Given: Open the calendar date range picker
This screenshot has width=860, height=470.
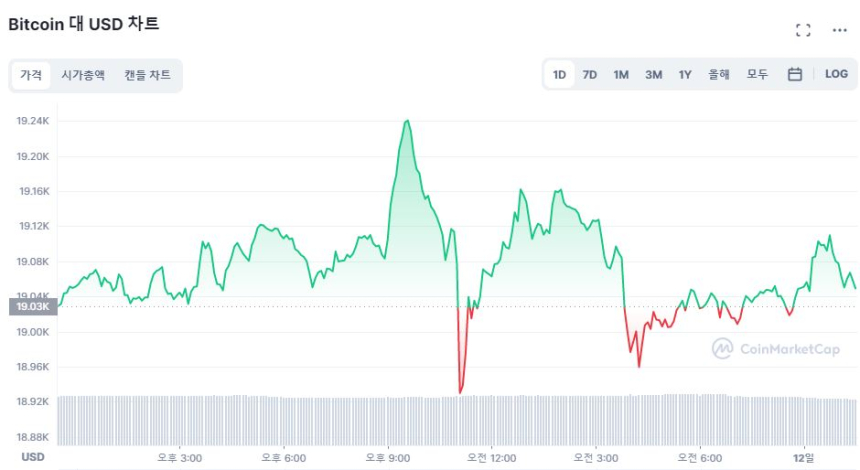Looking at the screenshot, I should pos(795,74).
